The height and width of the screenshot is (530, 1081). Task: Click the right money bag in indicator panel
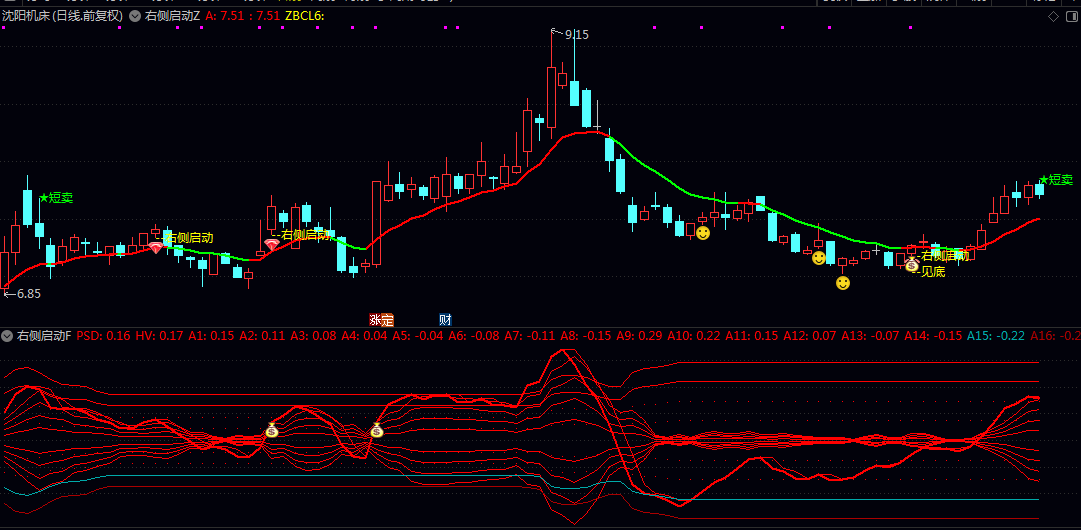[x=376, y=431]
